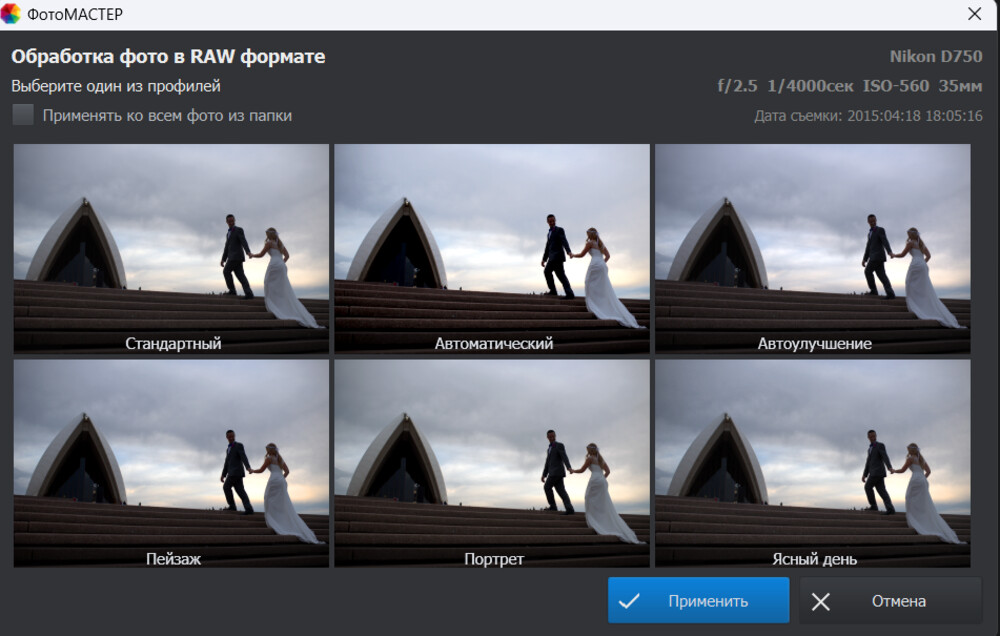
Task: Choose the Портрет profile thumbnail
Action: coord(492,463)
